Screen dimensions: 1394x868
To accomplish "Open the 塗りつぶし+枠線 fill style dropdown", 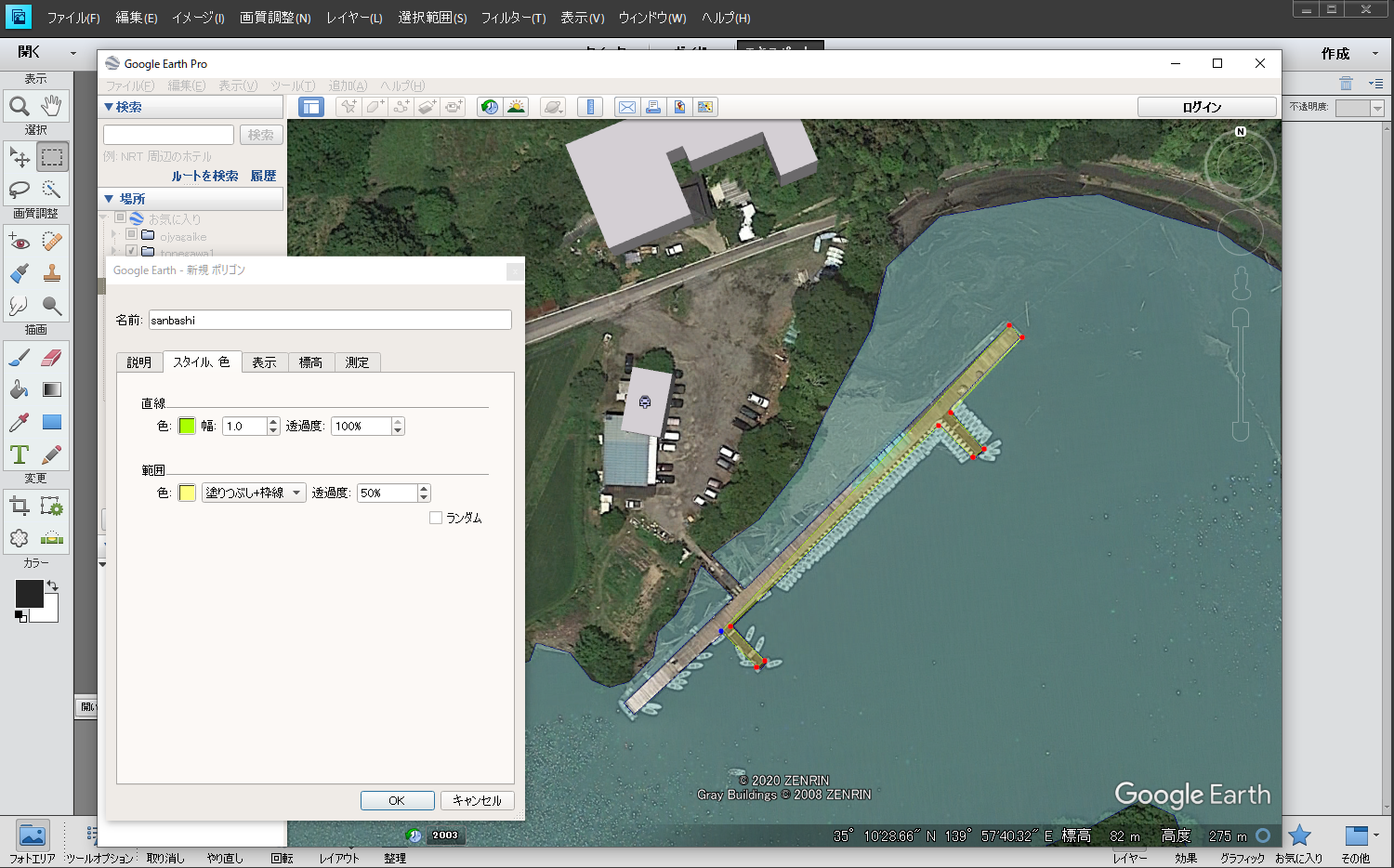I will tap(254, 493).
